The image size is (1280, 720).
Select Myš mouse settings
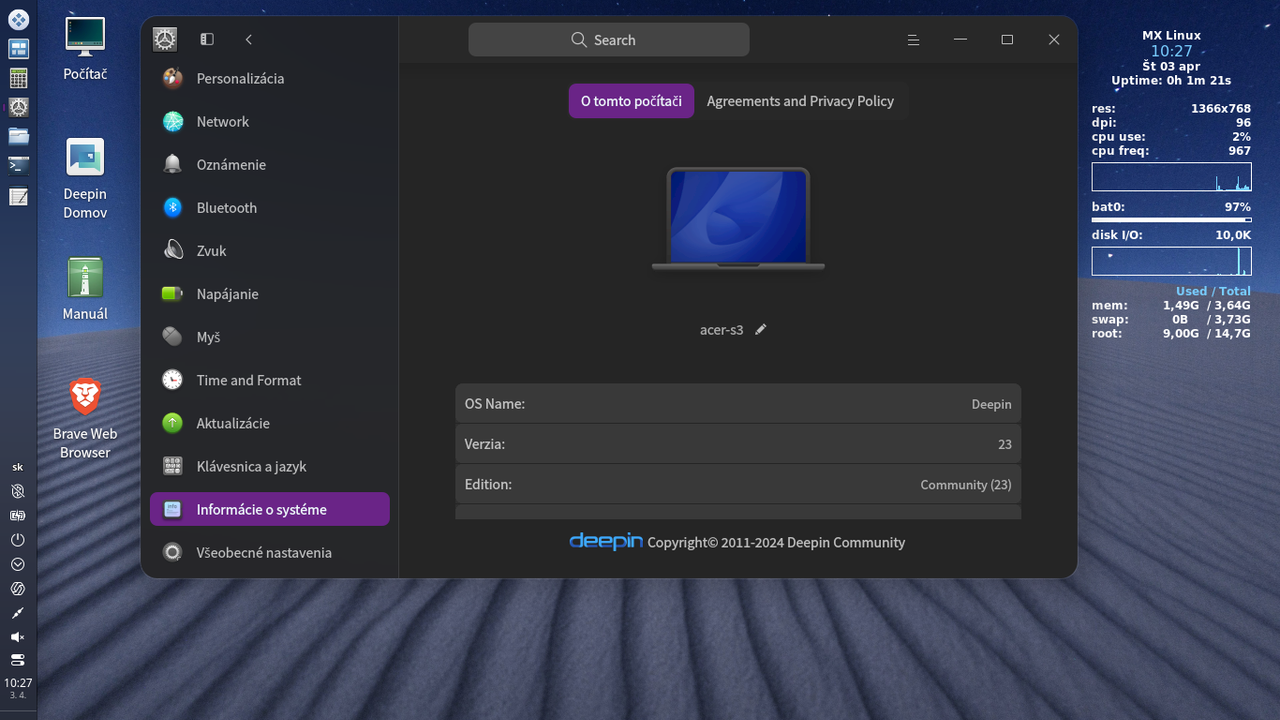coord(269,336)
